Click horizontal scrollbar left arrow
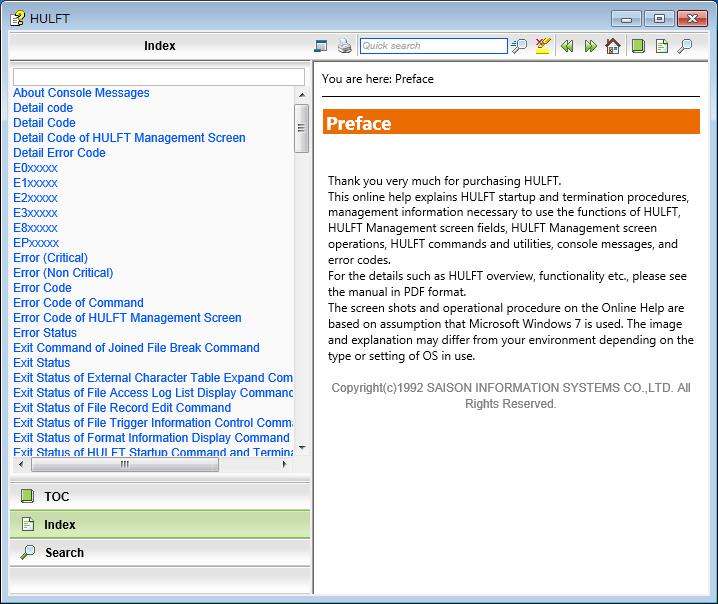718x604 pixels. (x=21, y=464)
